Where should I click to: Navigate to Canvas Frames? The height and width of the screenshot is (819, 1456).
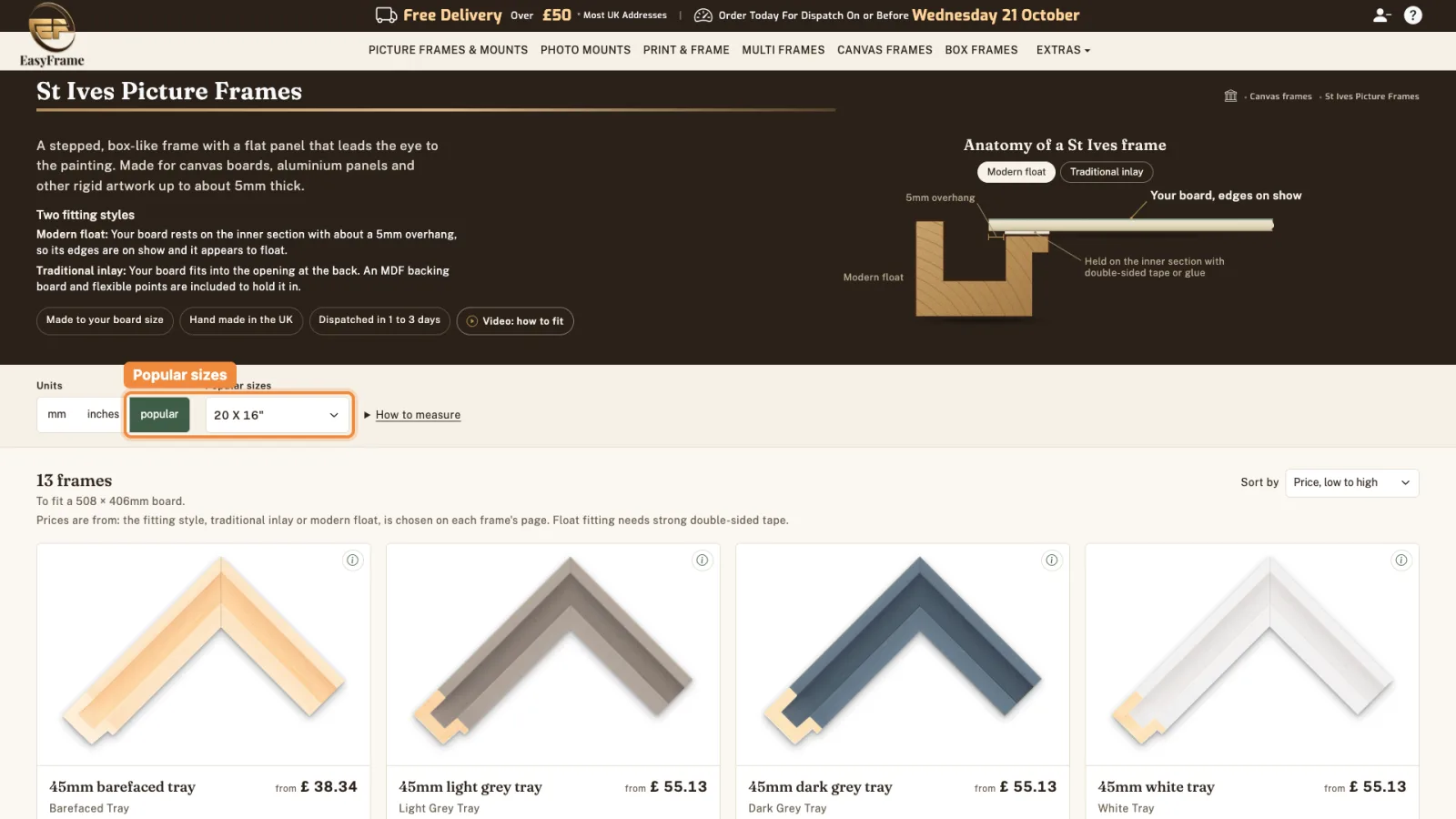click(x=885, y=50)
